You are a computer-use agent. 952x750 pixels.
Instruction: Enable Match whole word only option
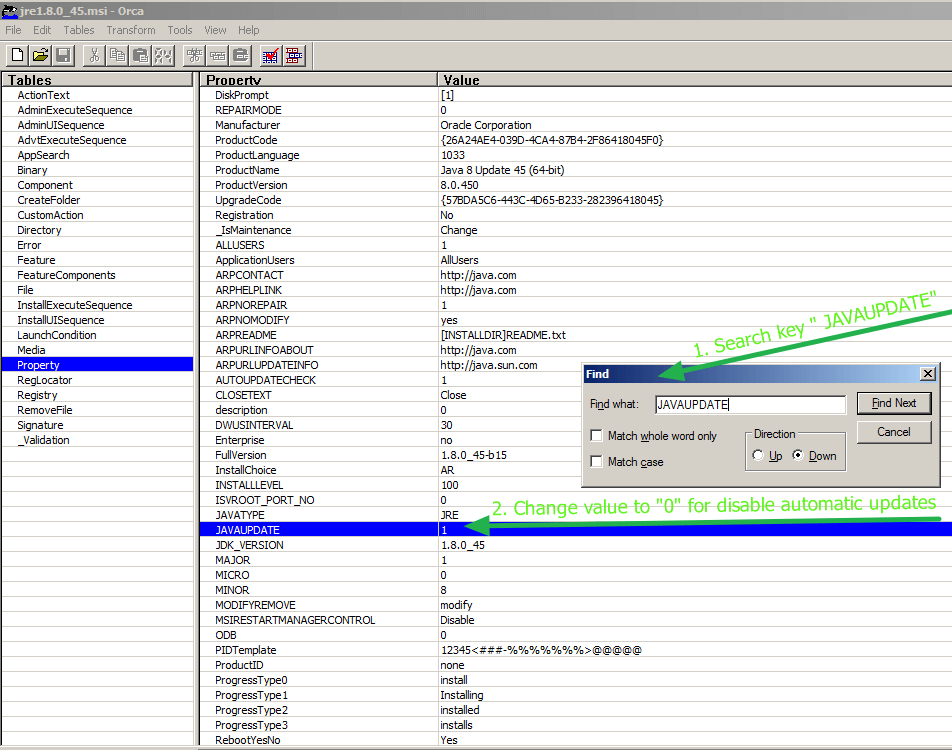point(596,435)
